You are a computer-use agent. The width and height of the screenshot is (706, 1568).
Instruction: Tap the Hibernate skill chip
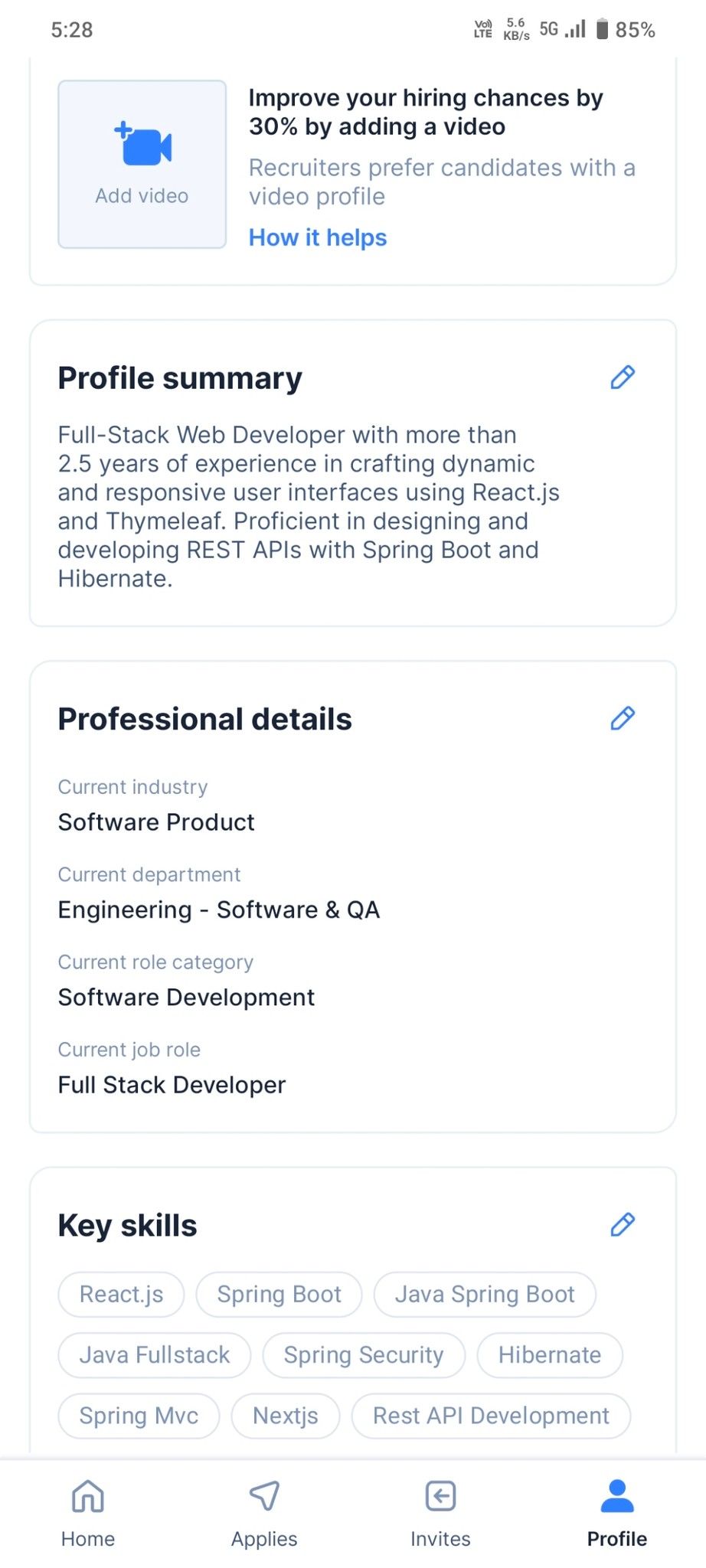pyautogui.click(x=550, y=1355)
